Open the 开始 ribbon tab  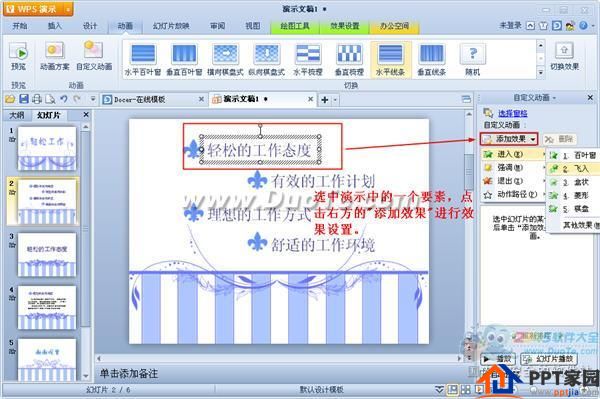(x=20, y=26)
